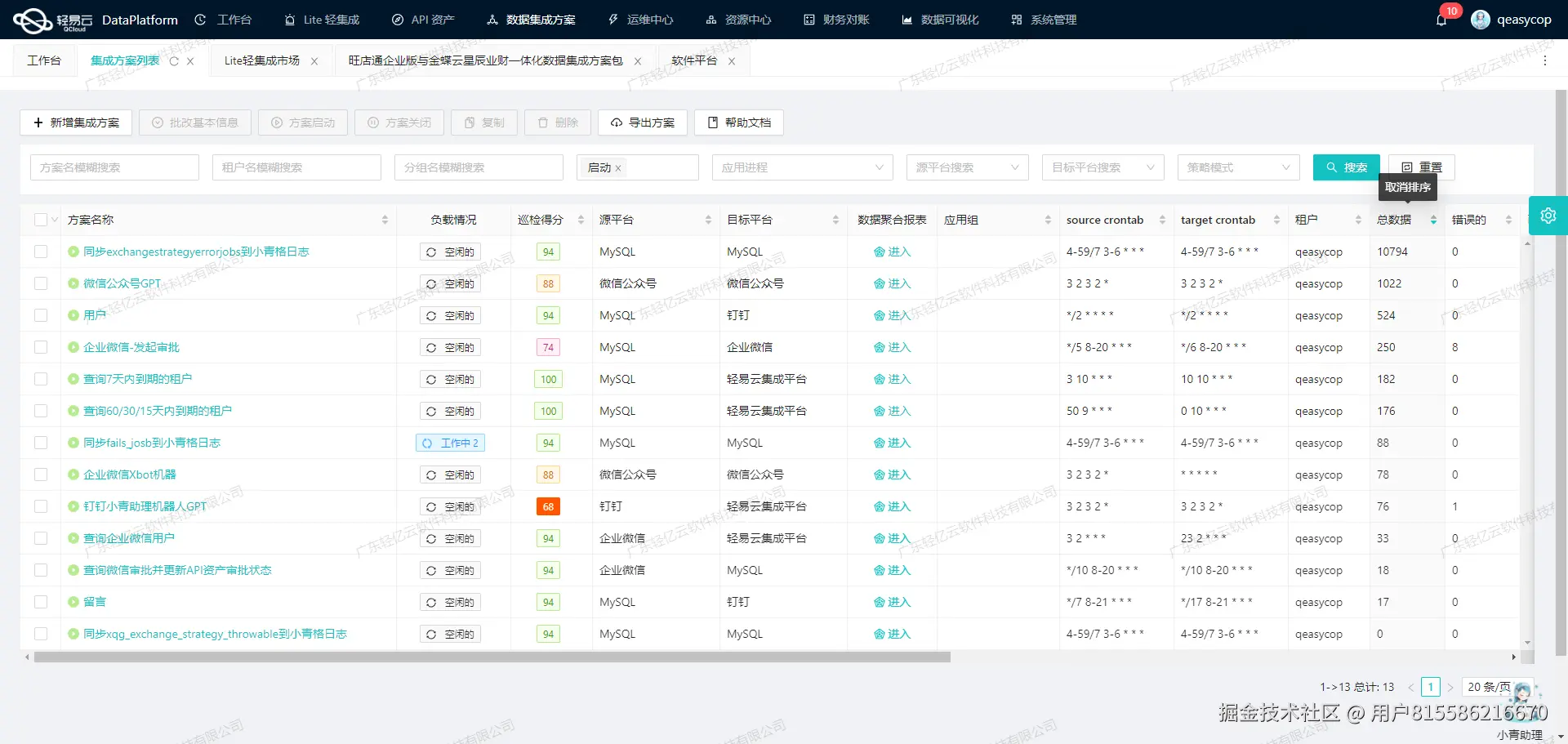Check the row checkbox for 微信公众号GPT

(x=41, y=283)
